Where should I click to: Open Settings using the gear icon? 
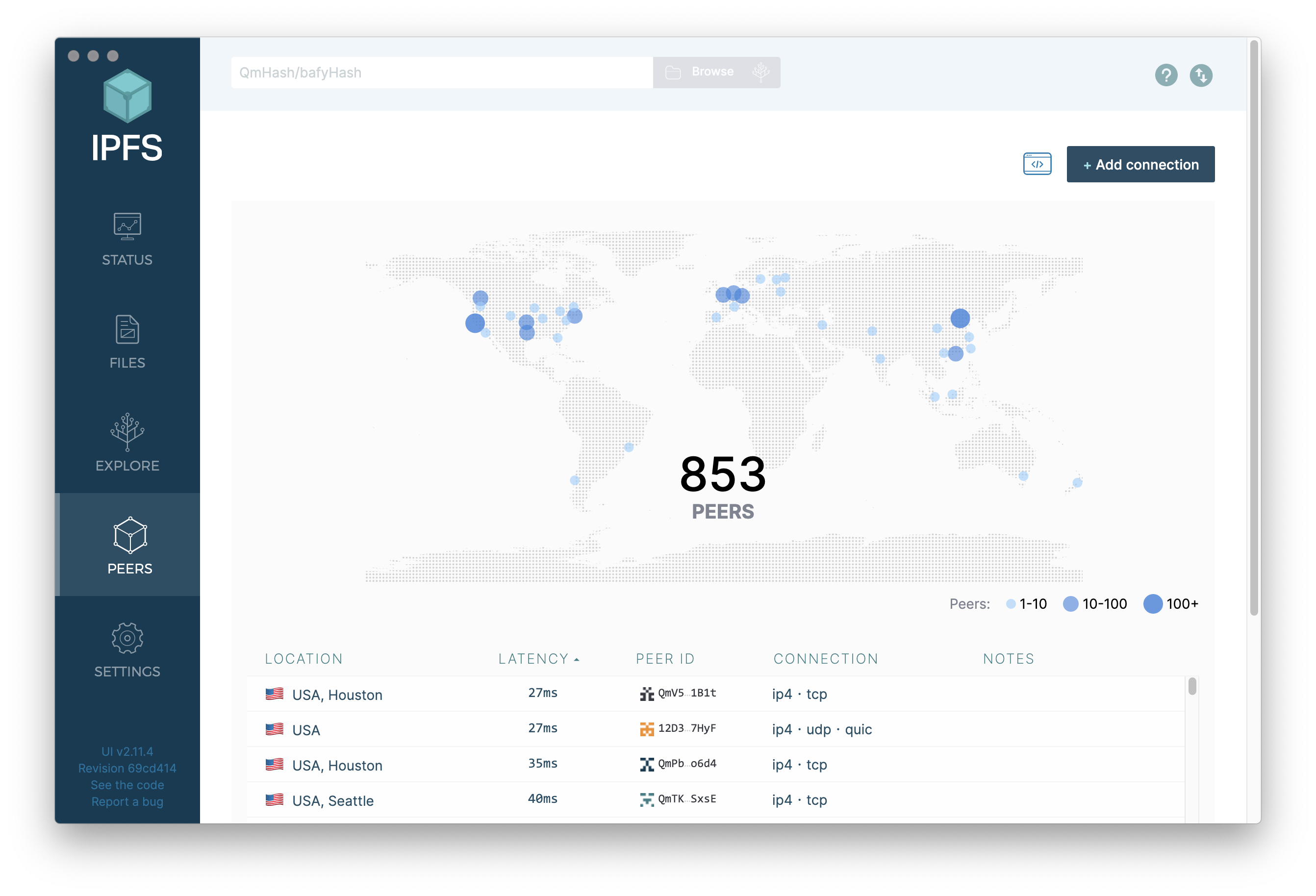click(x=127, y=637)
